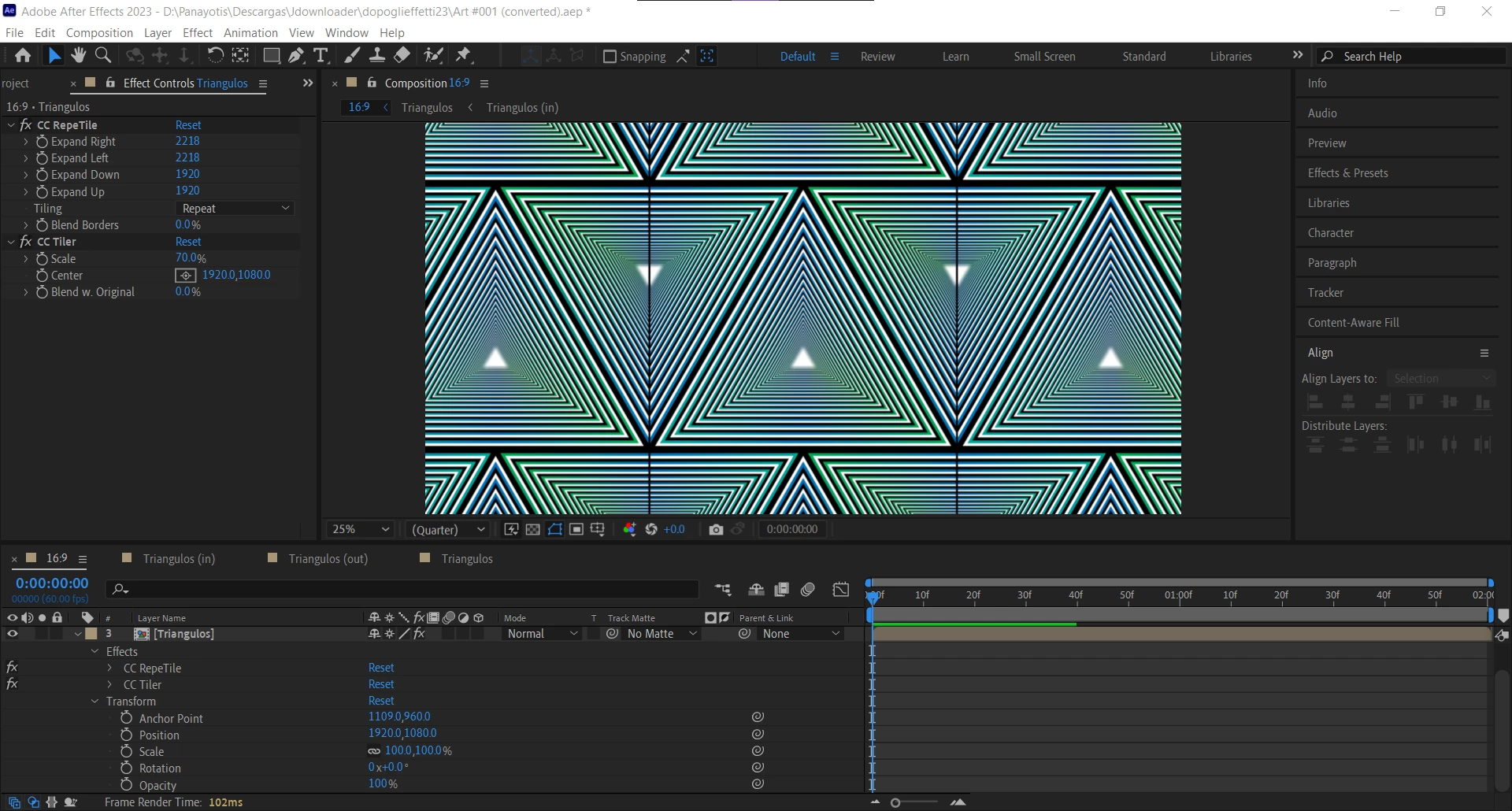Open the show channel color icon
The width and height of the screenshot is (1512, 811).
629,529
